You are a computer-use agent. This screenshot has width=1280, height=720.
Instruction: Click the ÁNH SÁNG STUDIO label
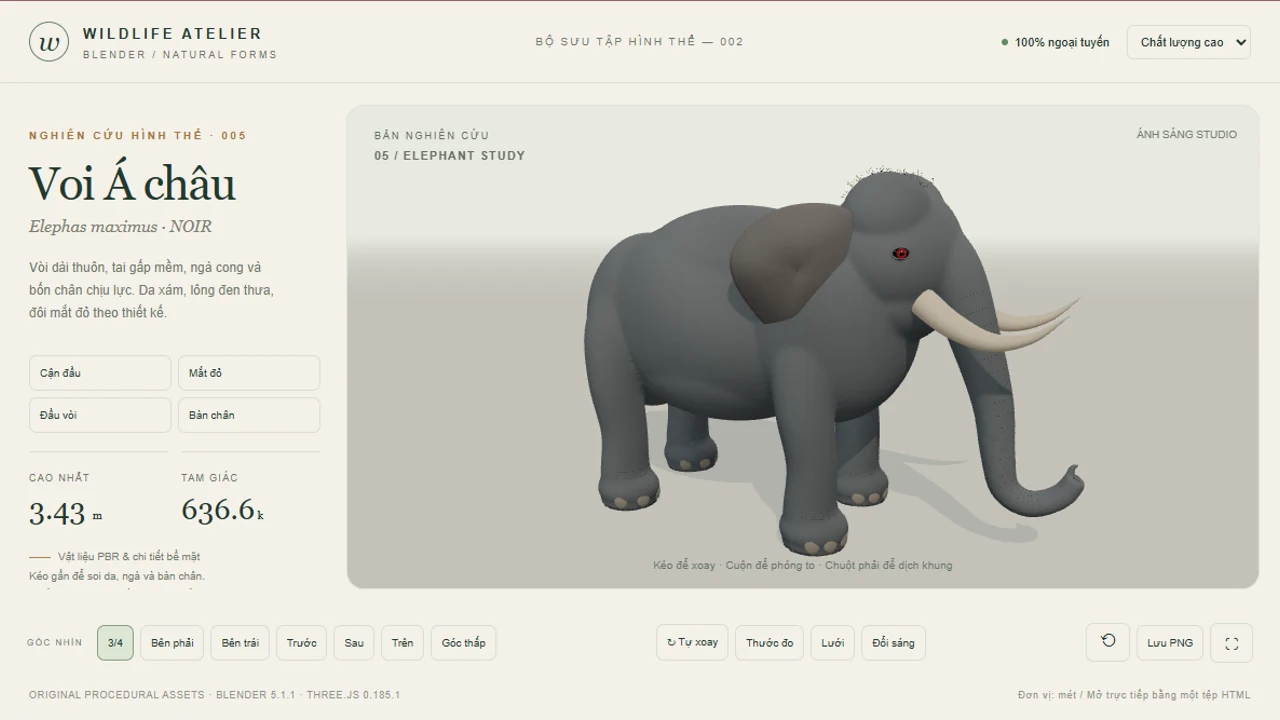pyautogui.click(x=1186, y=134)
